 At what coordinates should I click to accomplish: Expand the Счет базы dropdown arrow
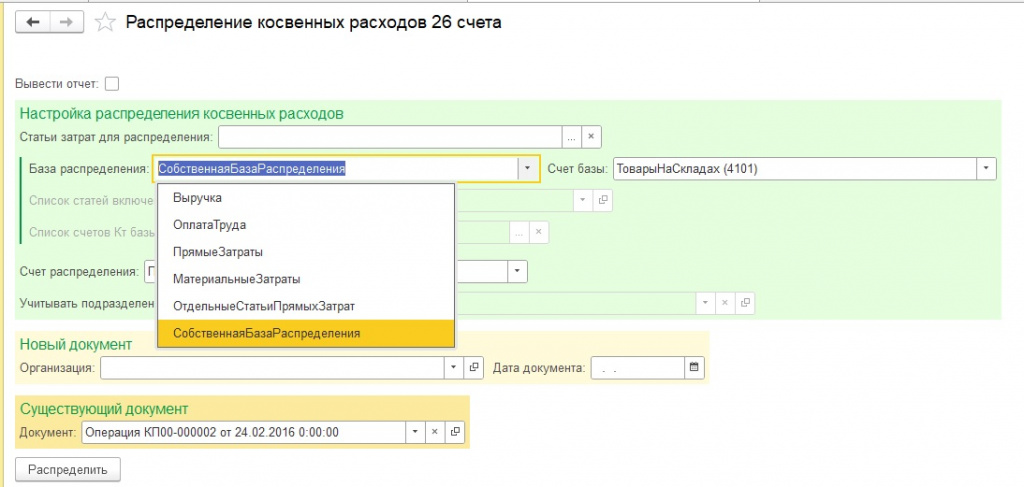click(x=986, y=168)
